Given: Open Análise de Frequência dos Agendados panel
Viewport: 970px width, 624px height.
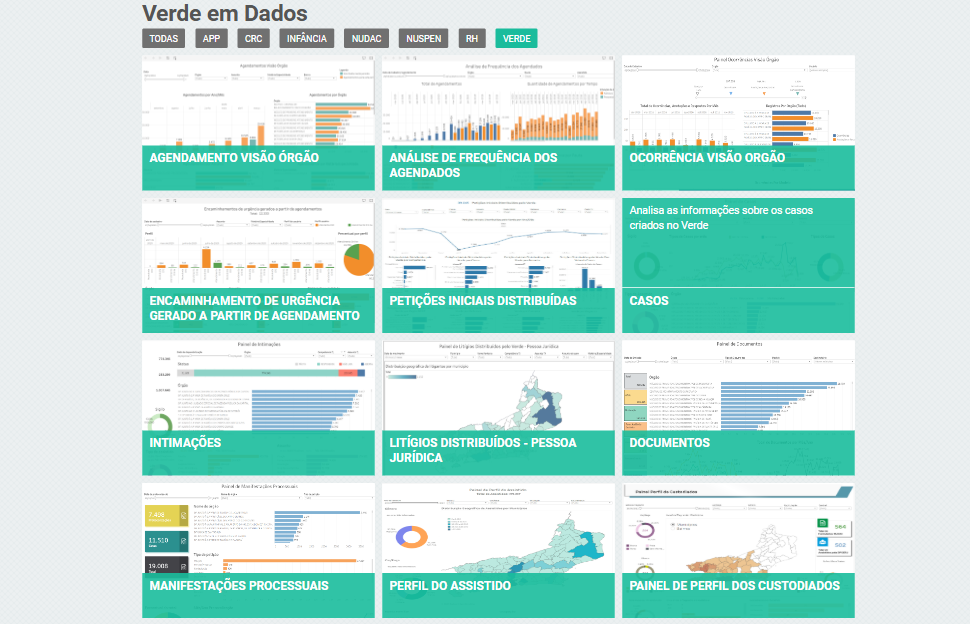Looking at the screenshot, I should [498, 122].
